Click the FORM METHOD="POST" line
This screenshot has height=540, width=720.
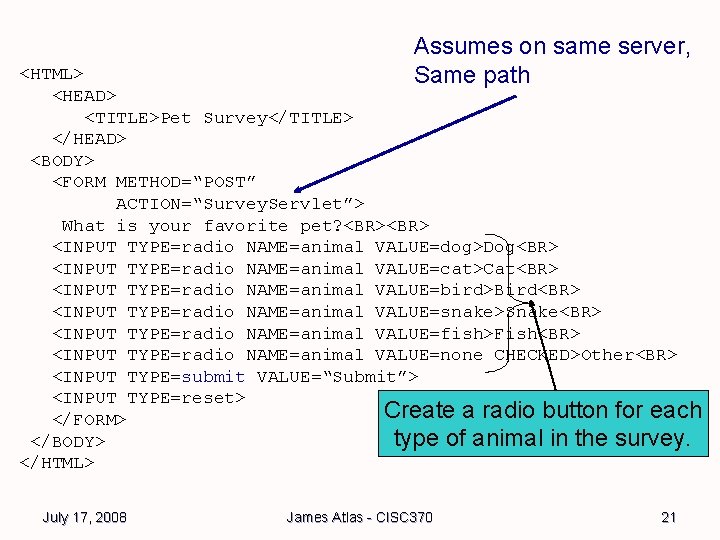(154, 182)
